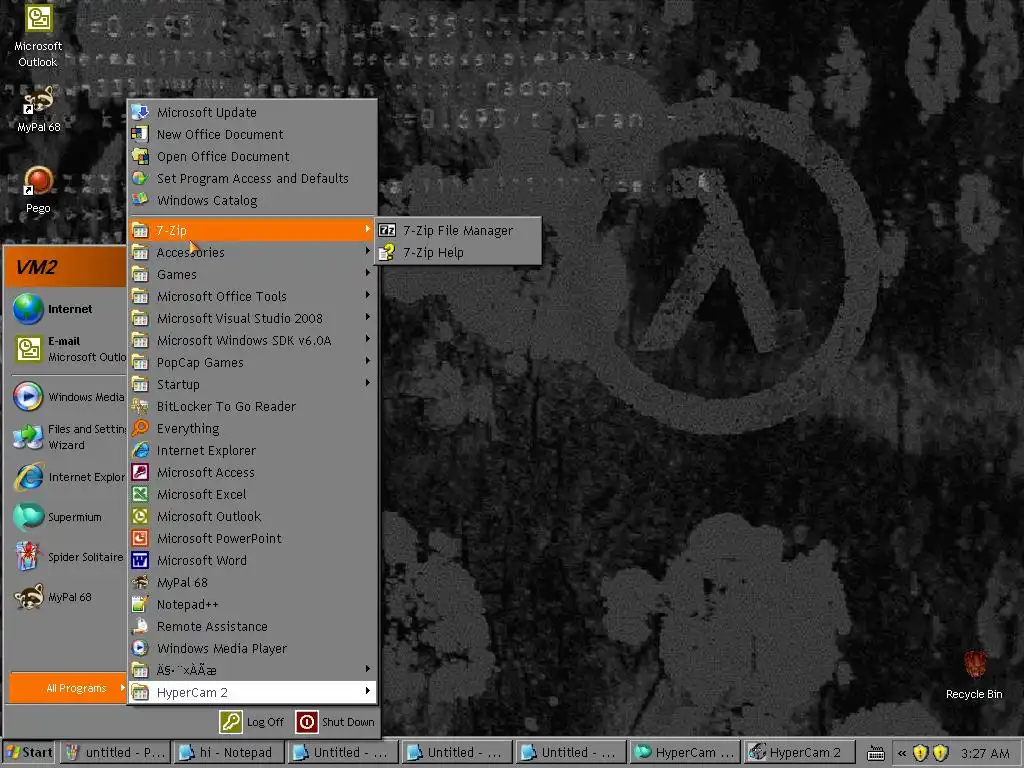Viewport: 1024px width, 768px height.
Task: Click BitLocker To Go Reader icon
Action: (140, 406)
